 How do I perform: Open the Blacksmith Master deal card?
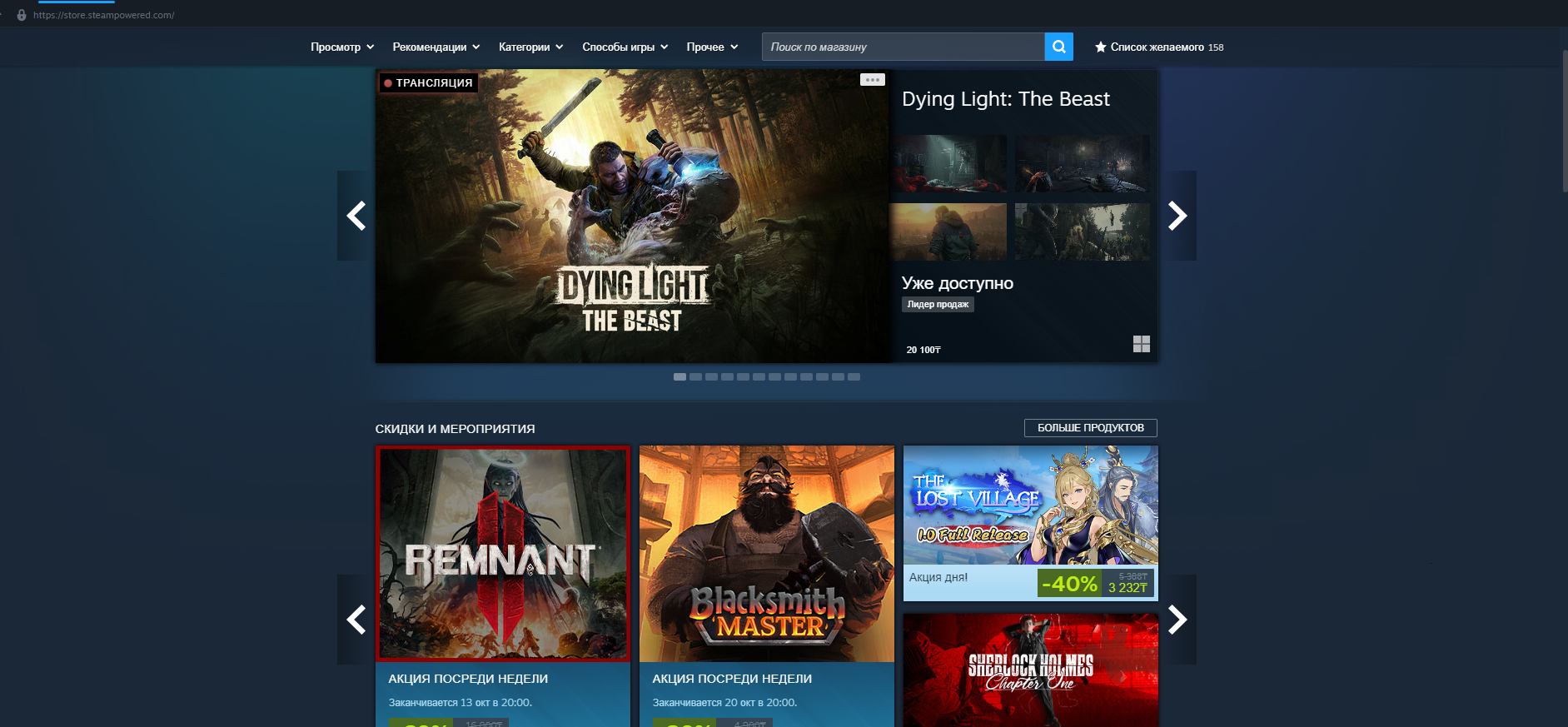click(767, 554)
